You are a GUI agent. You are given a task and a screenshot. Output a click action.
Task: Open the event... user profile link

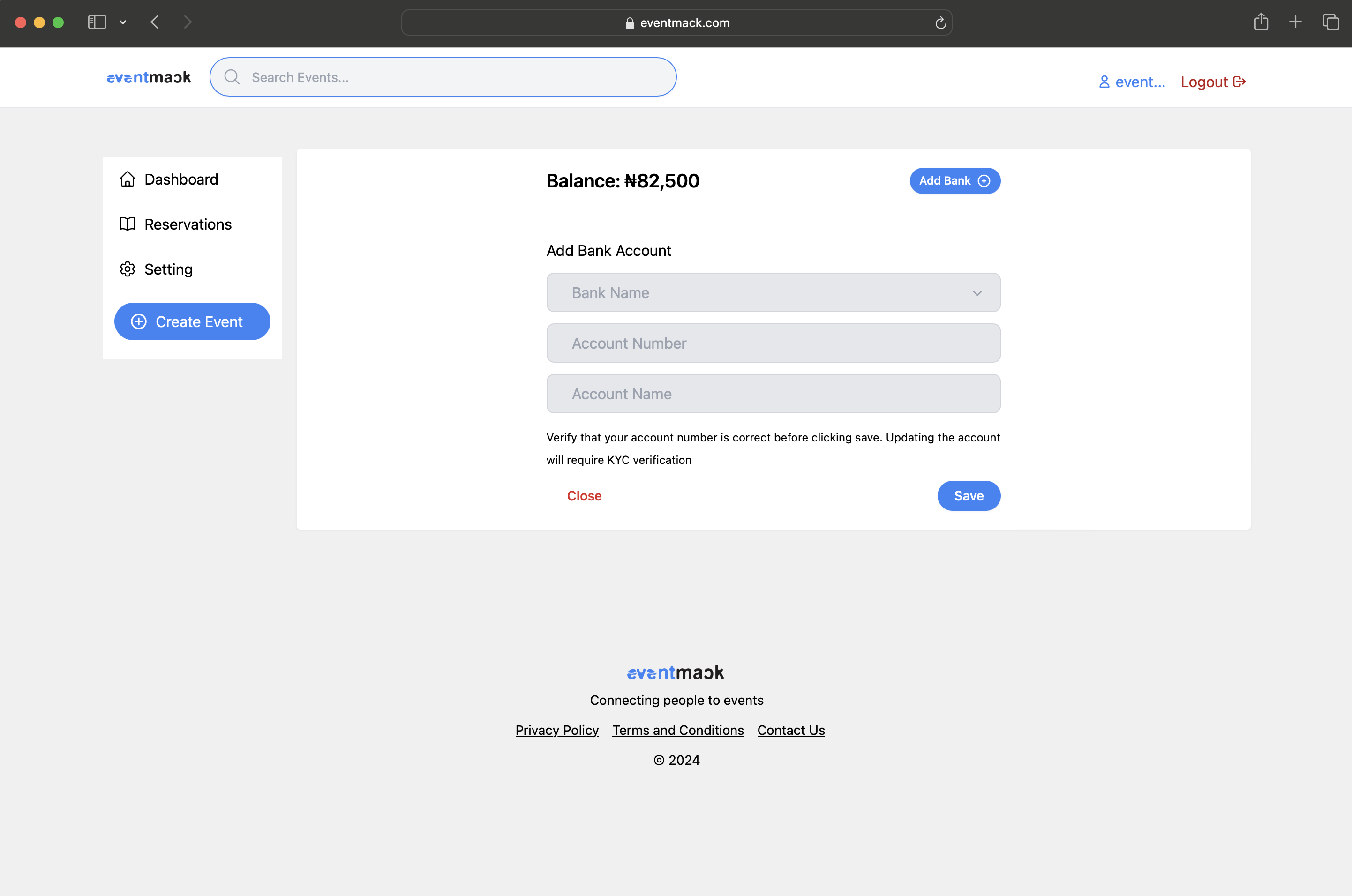point(1131,82)
